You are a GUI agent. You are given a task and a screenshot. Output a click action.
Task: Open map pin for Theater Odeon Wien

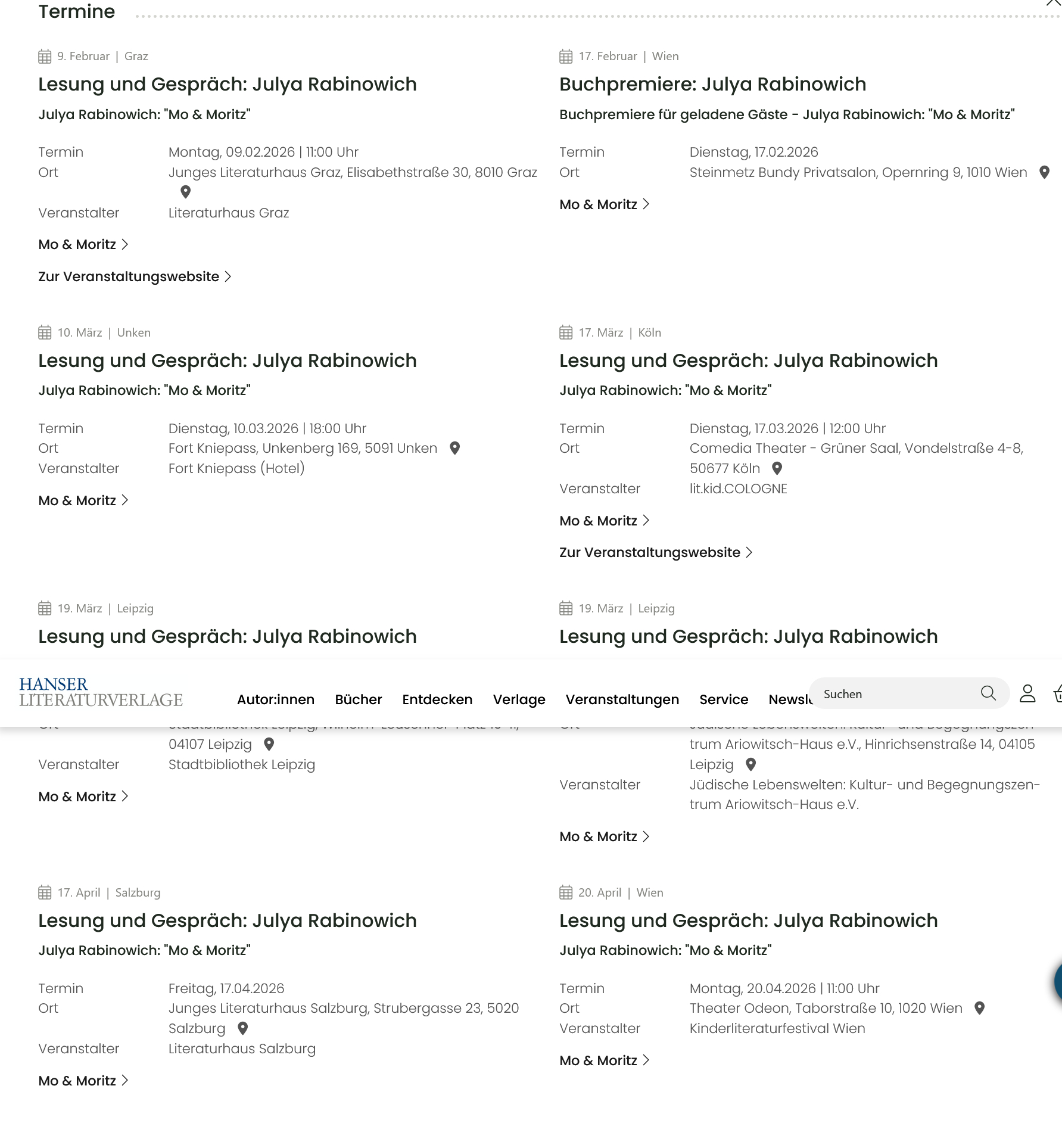click(x=979, y=1008)
